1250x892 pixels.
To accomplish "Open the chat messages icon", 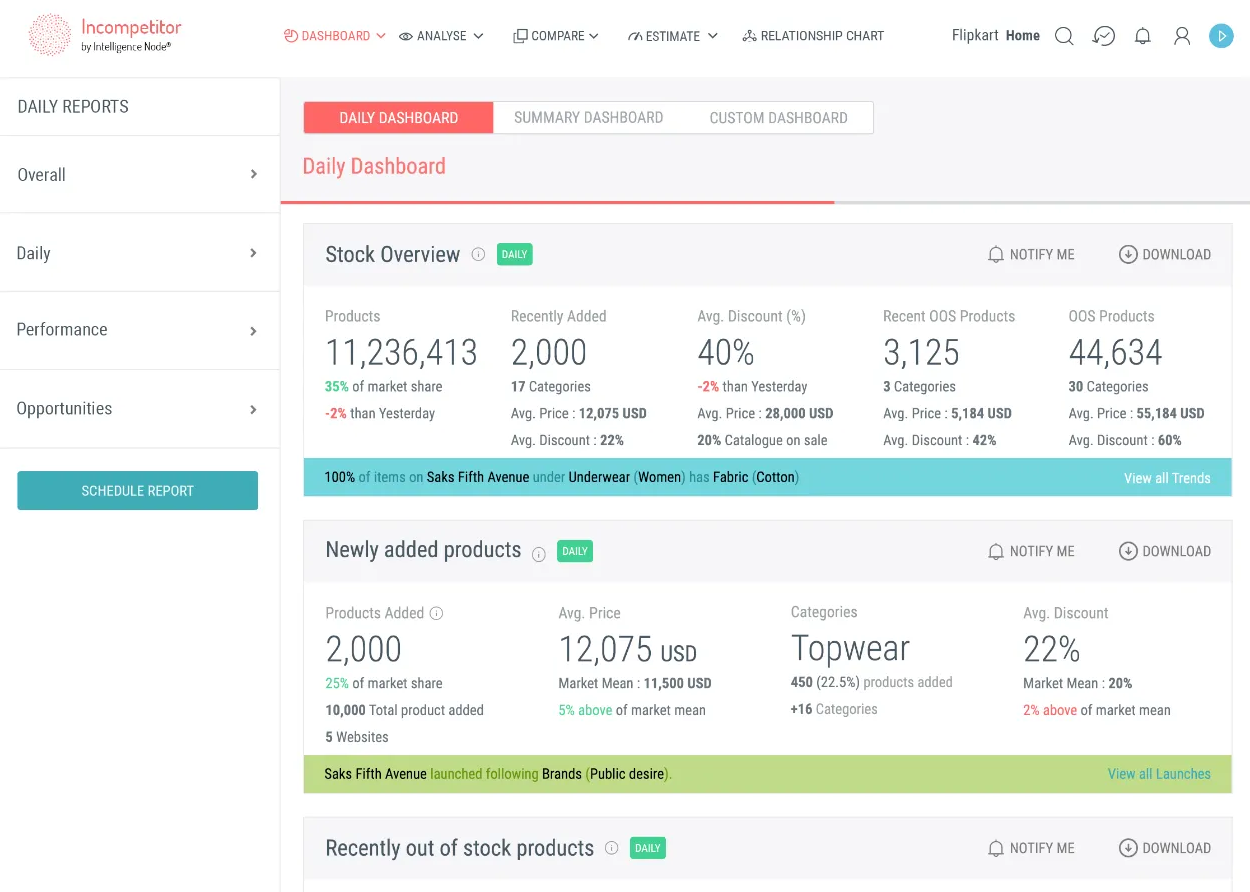I will pyautogui.click(x=1103, y=35).
